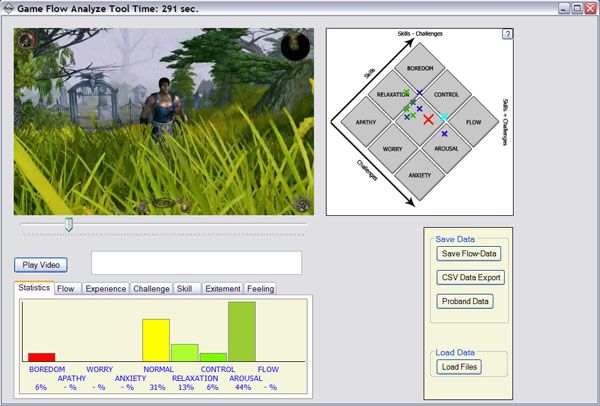The width and height of the screenshot is (600, 406).
Task: Open the Exitement tab
Action: 223,289
